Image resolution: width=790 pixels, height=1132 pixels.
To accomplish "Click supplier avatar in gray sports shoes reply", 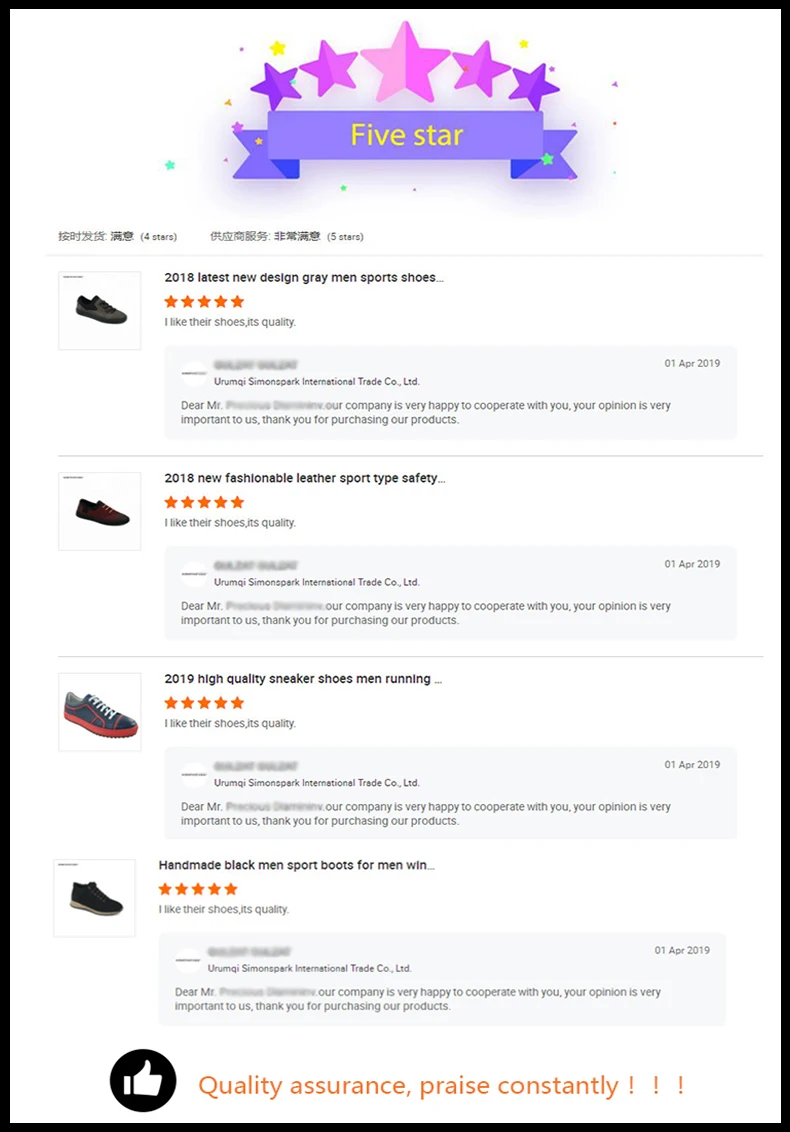I will point(194,374).
